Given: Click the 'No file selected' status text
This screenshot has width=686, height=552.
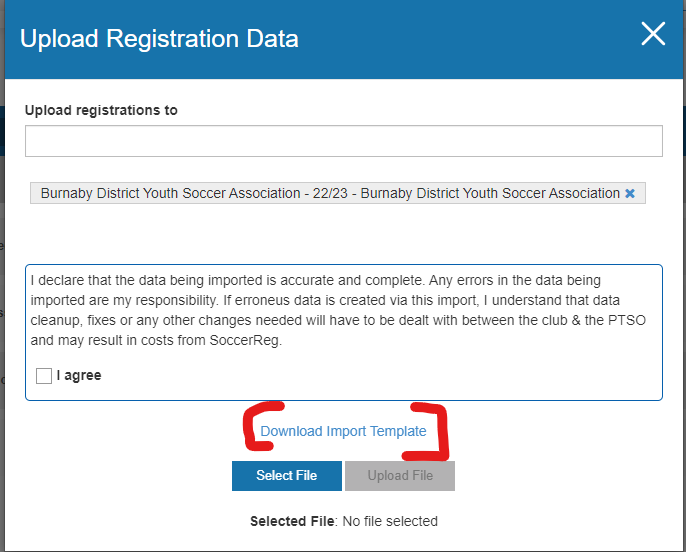Looking at the screenshot, I should click(x=389, y=521).
